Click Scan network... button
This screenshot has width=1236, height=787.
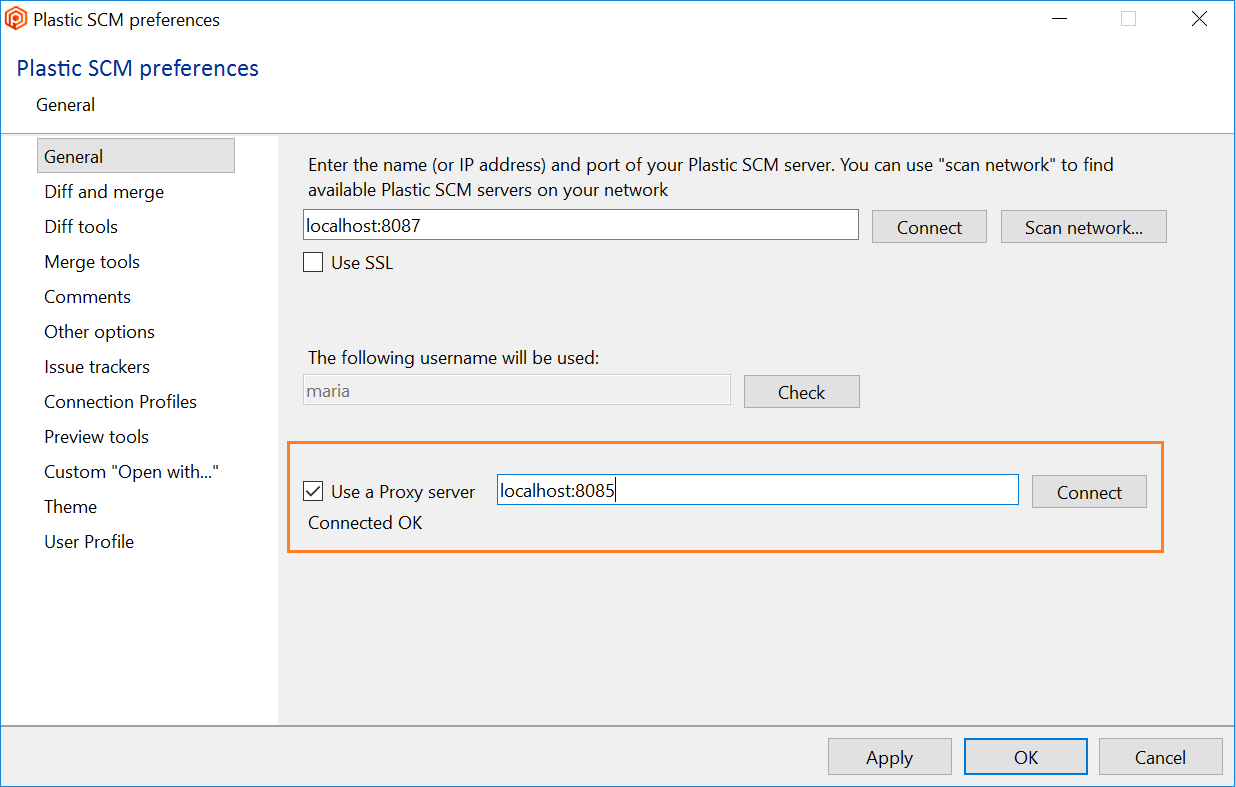click(1084, 227)
